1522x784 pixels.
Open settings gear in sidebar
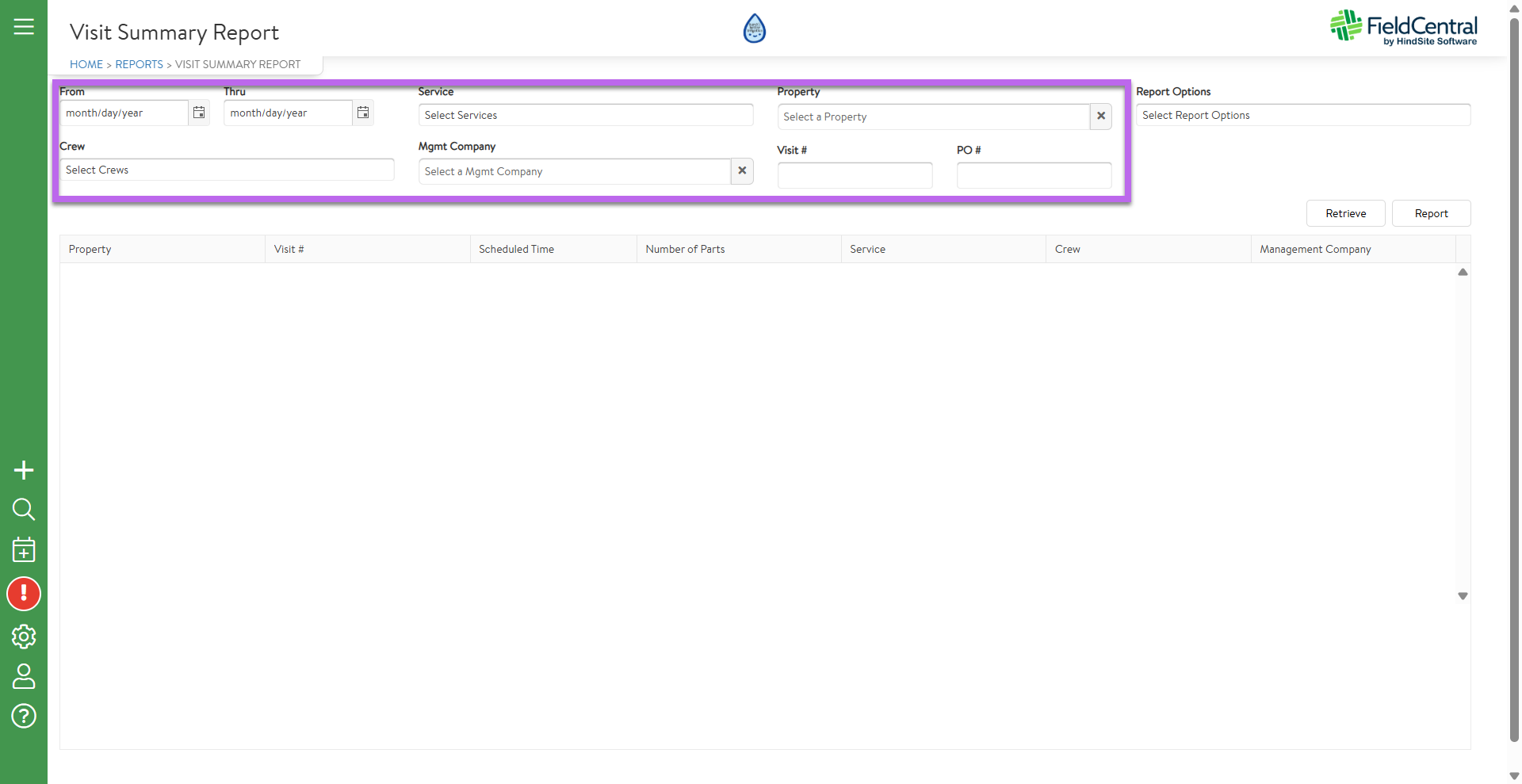[24, 636]
